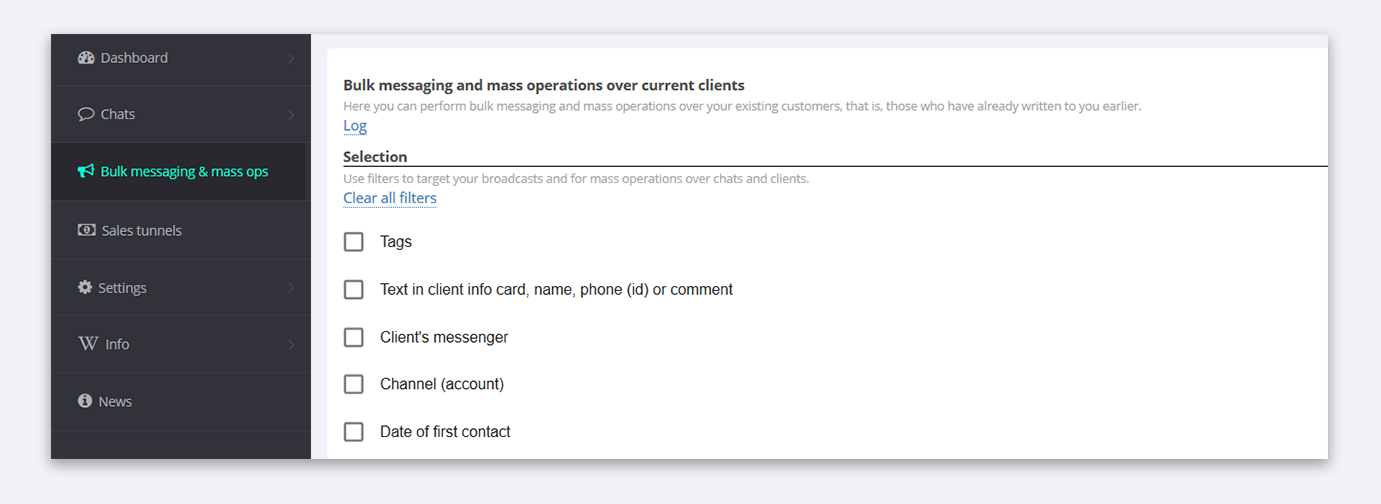The height and width of the screenshot is (504, 1381).
Task: Click the News info circle icon
Action: click(85, 401)
